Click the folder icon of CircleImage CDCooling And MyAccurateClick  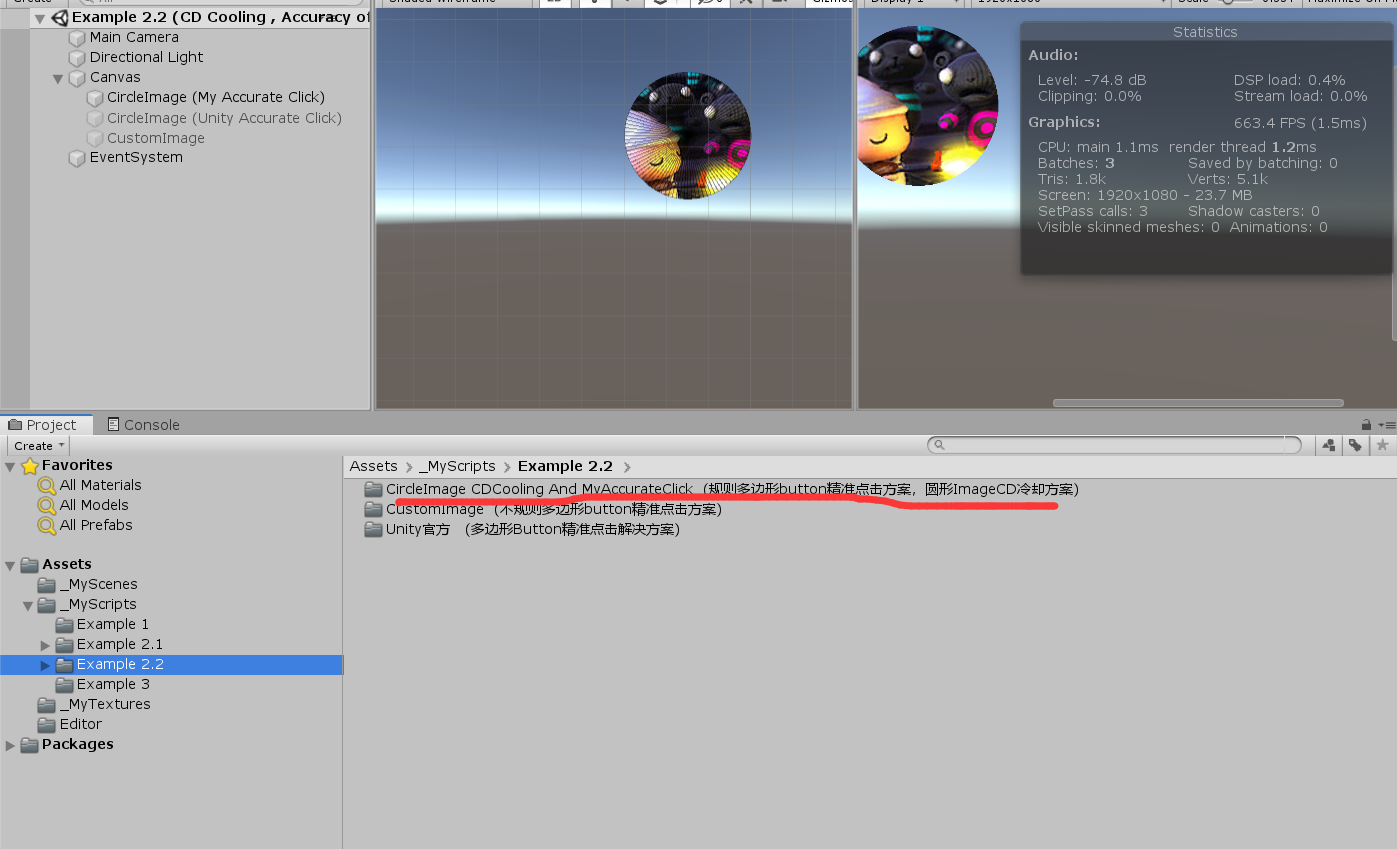373,489
